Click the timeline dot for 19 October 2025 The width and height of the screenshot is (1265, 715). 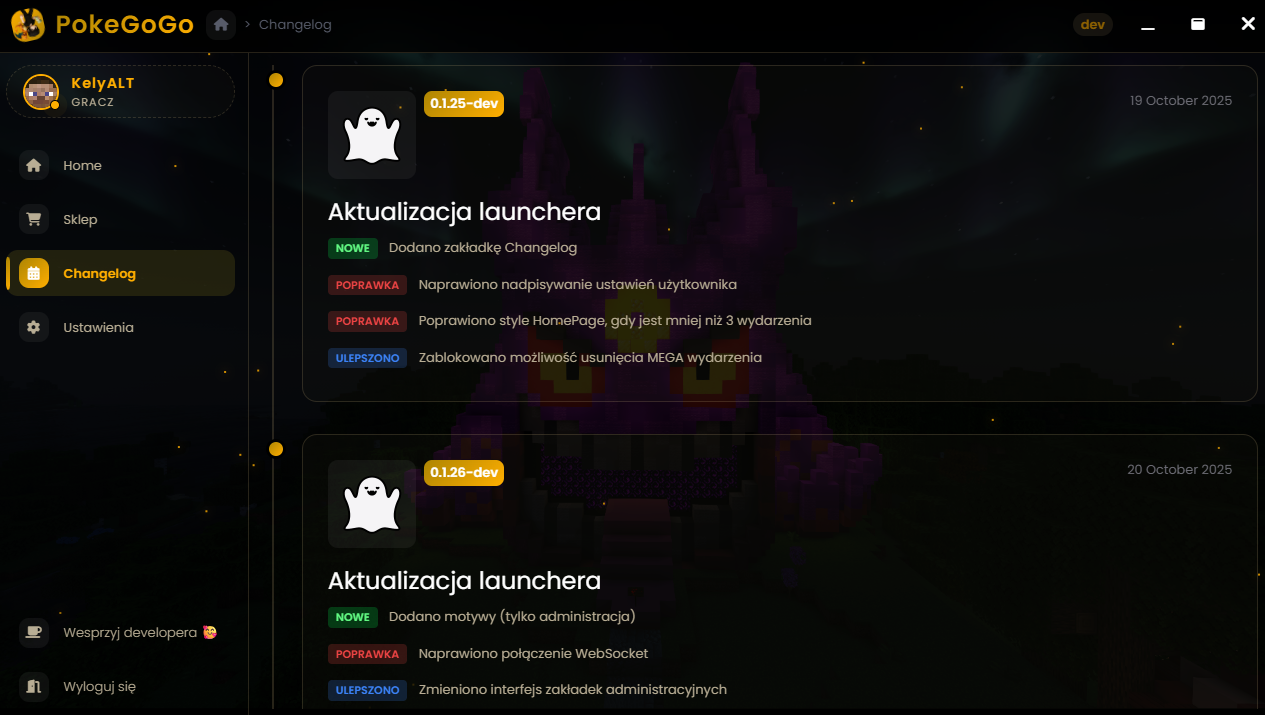(276, 80)
